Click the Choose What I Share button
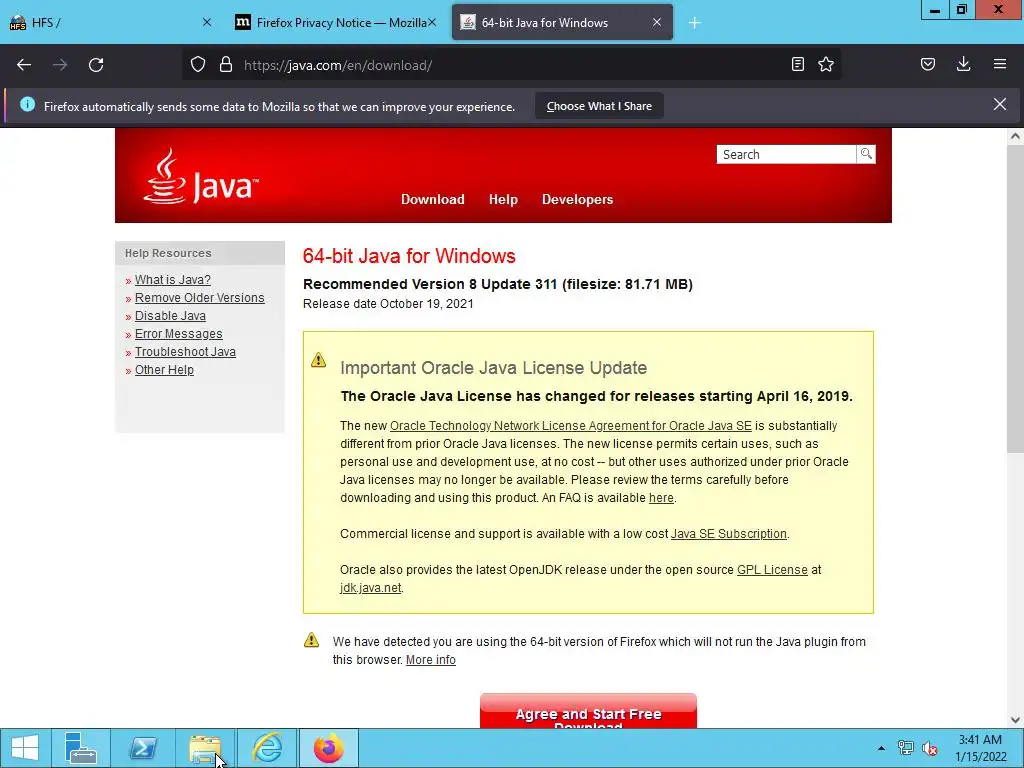 pyautogui.click(x=599, y=106)
